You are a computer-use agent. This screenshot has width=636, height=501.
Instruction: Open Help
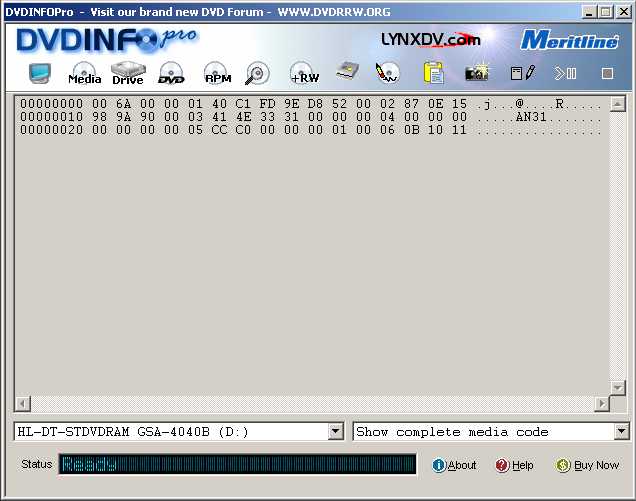[514, 465]
